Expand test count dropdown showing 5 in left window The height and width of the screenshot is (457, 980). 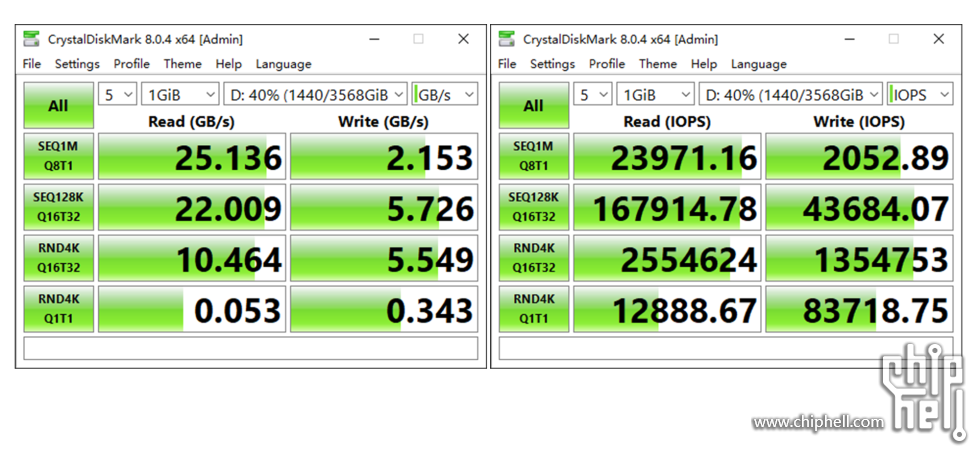pyautogui.click(x=118, y=94)
